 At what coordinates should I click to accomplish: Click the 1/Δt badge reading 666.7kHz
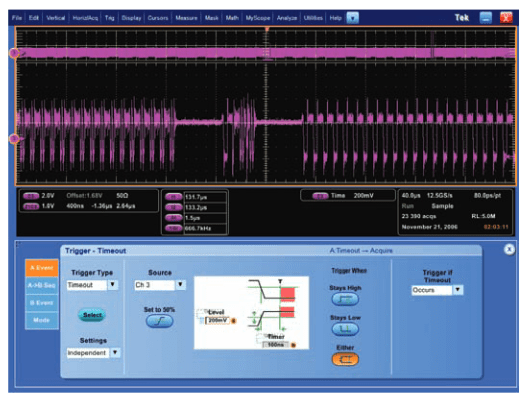173,229
